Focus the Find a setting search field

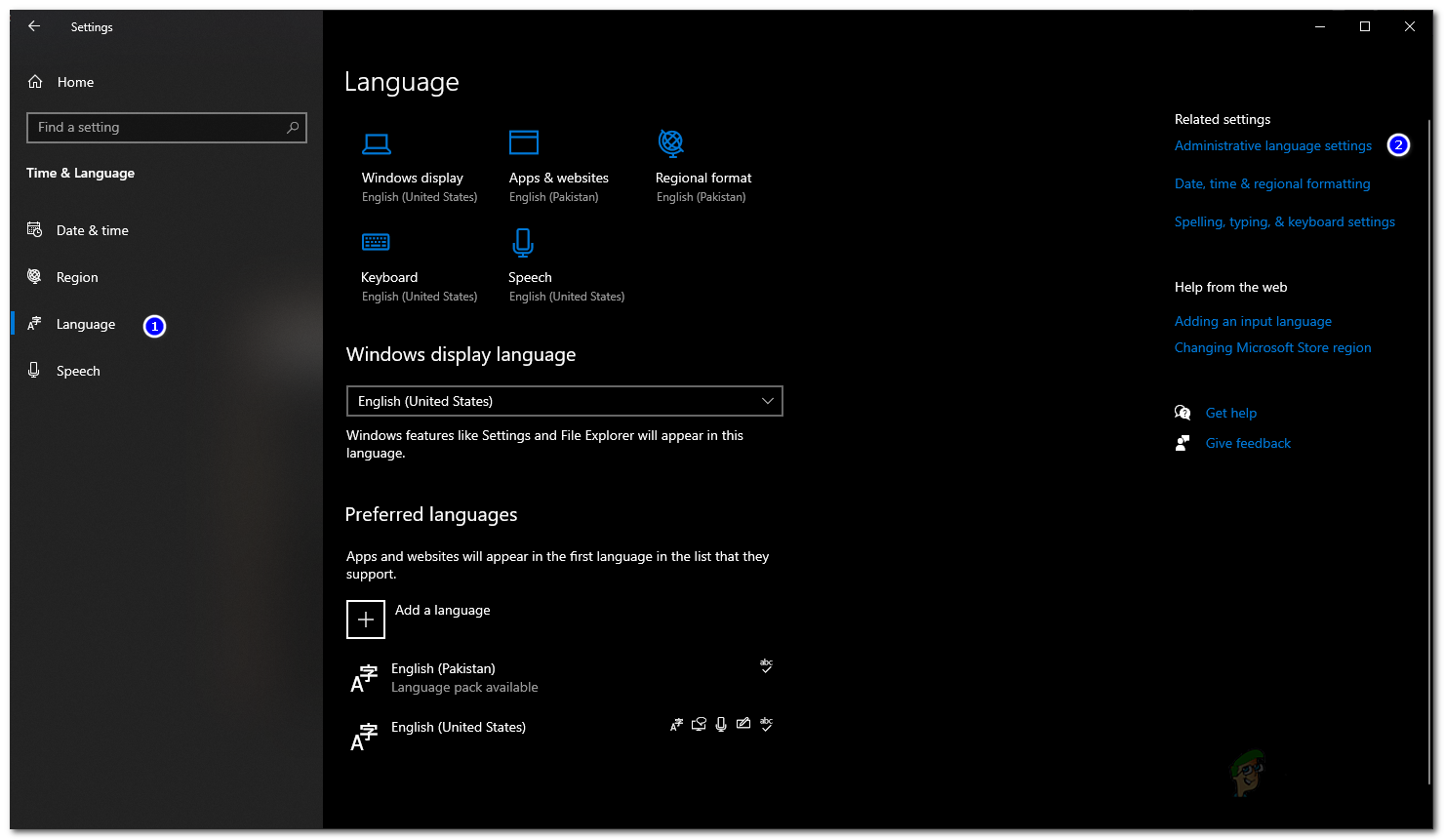167,128
